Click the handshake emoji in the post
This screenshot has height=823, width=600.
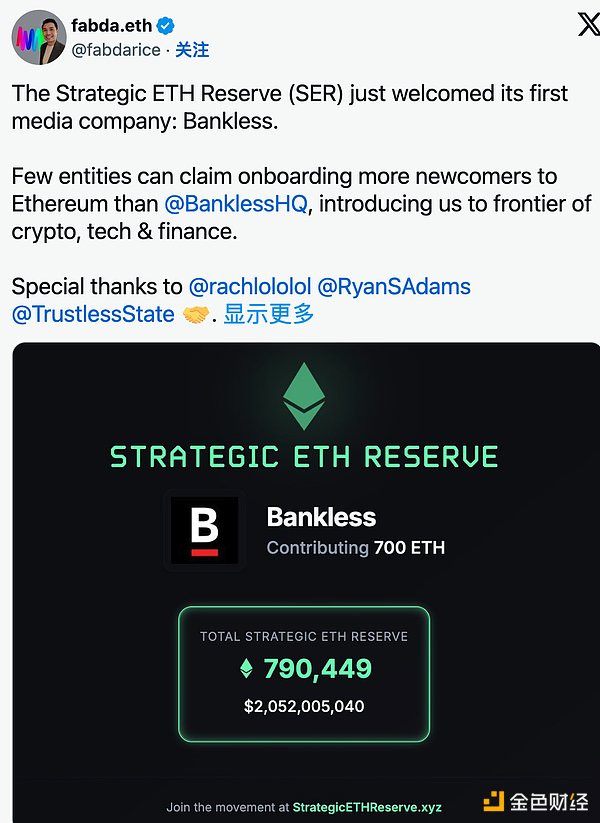(196, 314)
